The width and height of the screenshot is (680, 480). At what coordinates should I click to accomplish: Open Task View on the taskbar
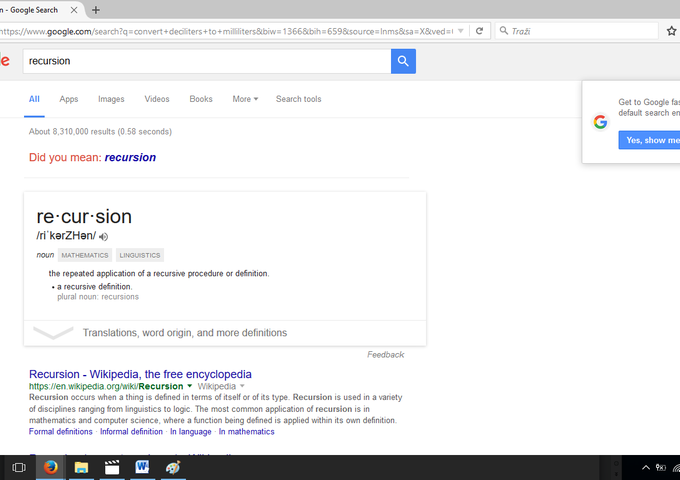[x=18, y=467]
